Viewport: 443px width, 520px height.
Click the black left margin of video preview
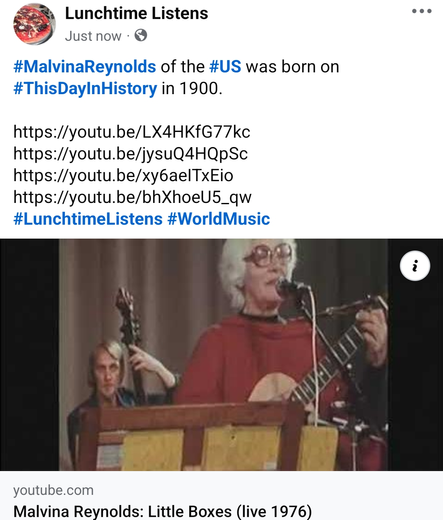coord(29,355)
